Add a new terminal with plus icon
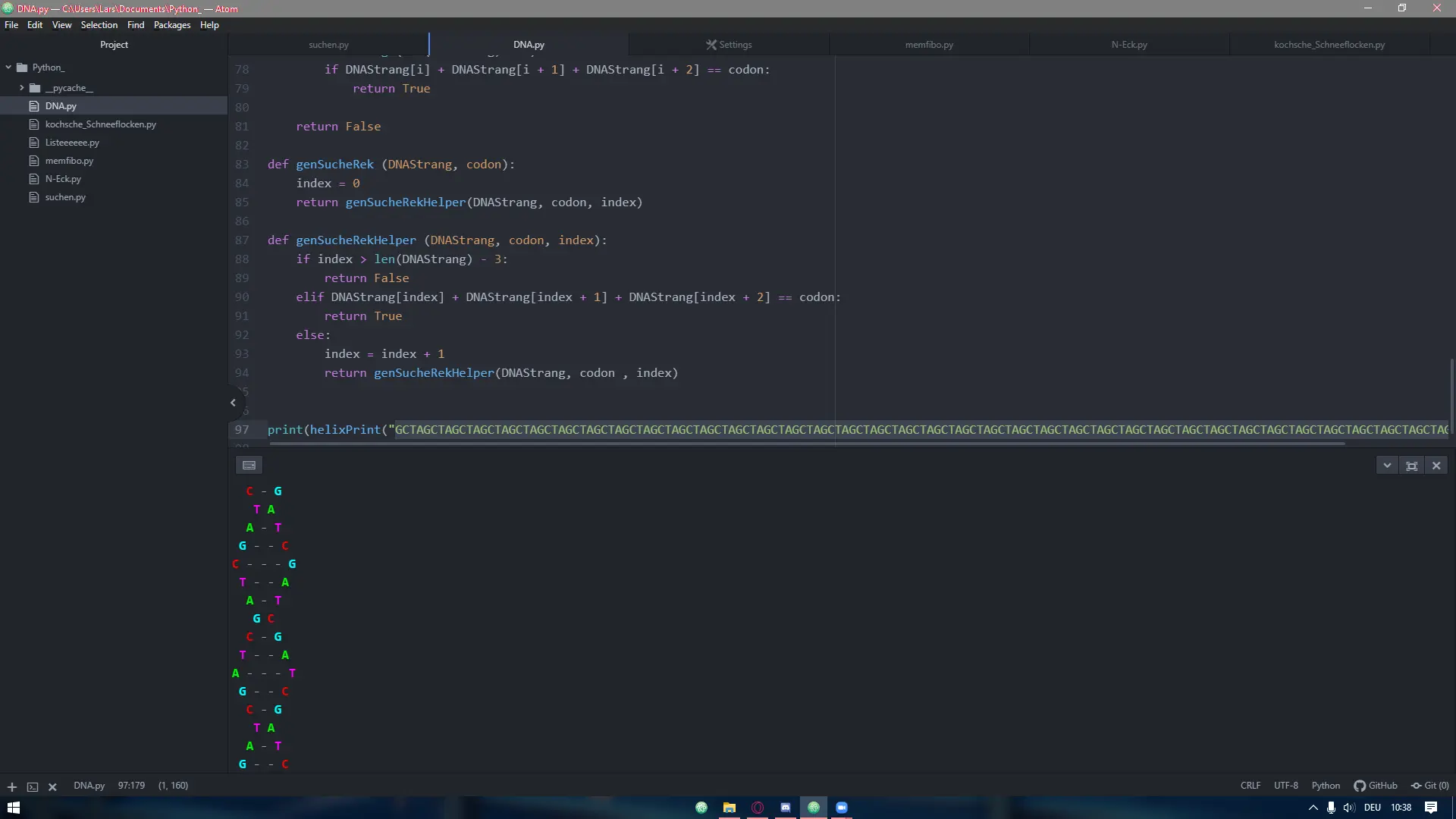The image size is (1456, 819). (x=12, y=786)
